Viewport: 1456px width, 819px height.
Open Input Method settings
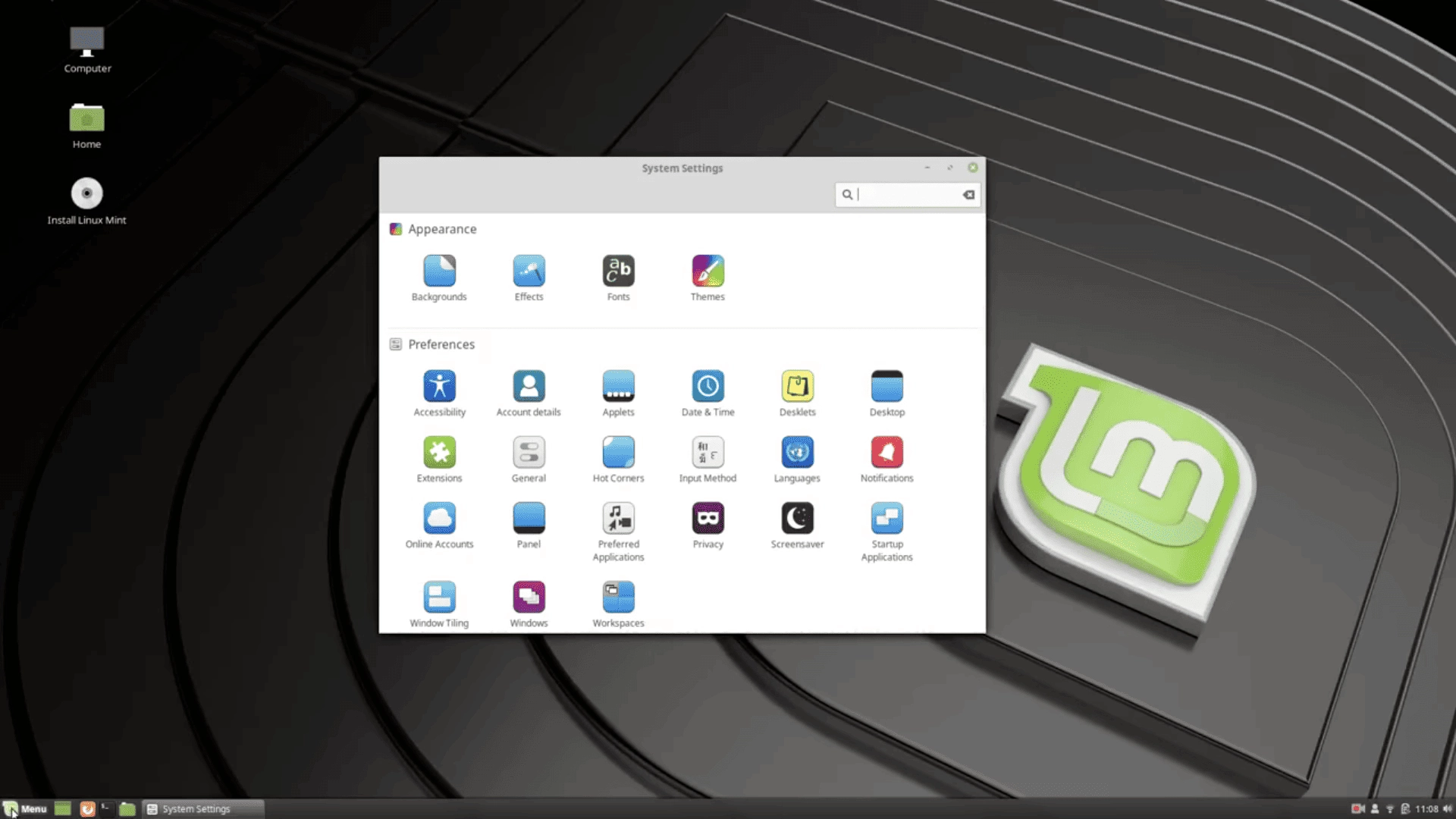(x=708, y=460)
